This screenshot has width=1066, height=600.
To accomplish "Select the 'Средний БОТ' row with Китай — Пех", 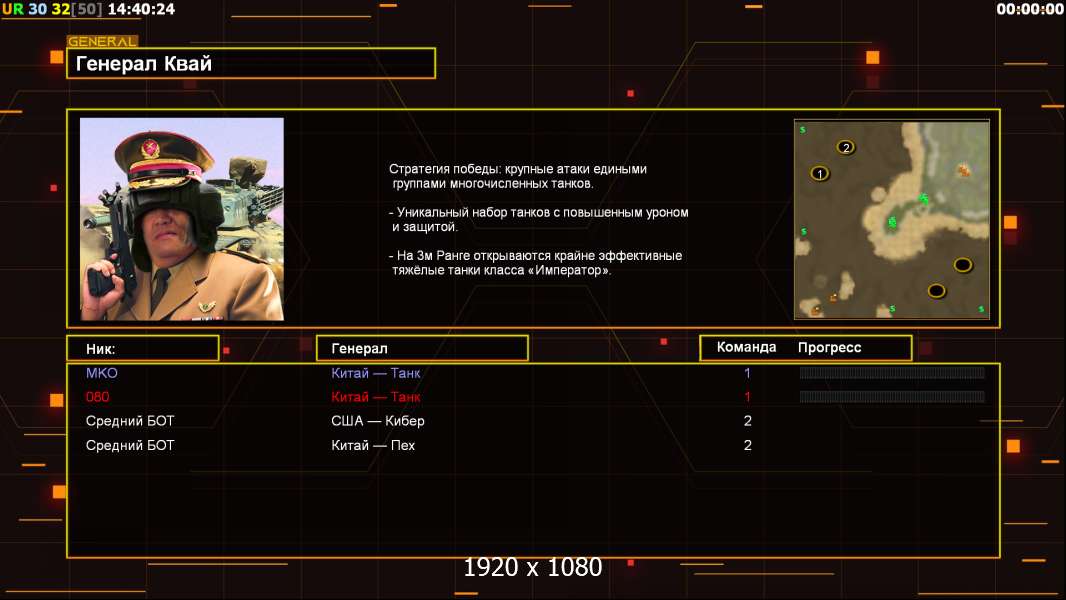I will (533, 446).
